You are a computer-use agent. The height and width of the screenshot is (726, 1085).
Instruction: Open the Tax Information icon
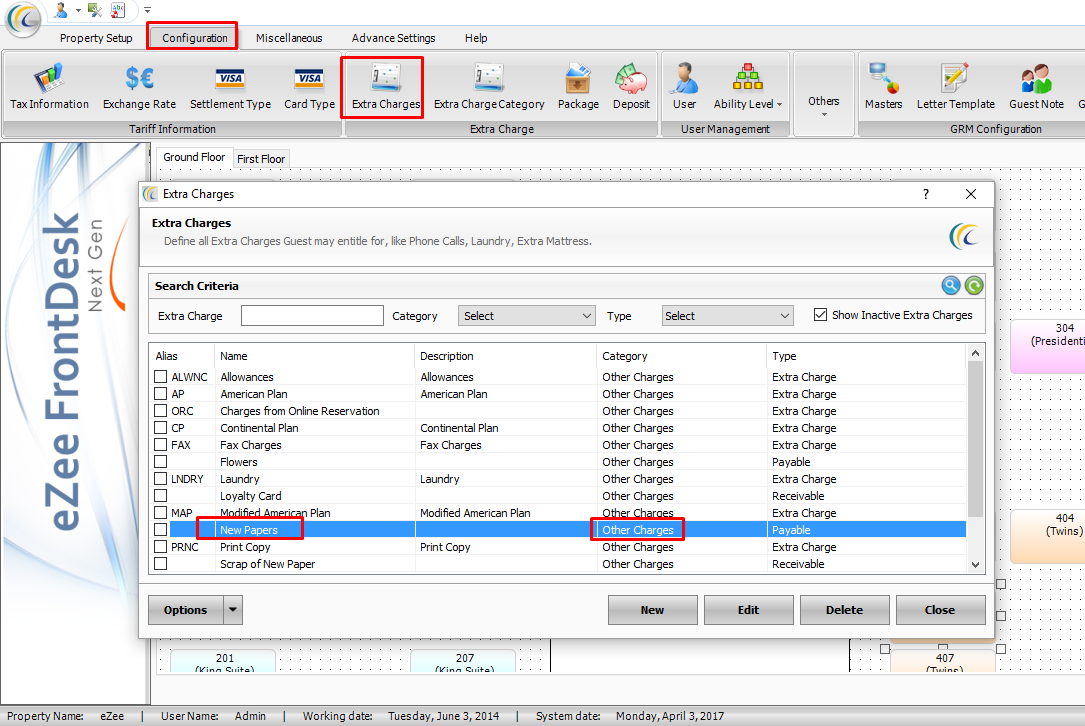tap(49, 87)
